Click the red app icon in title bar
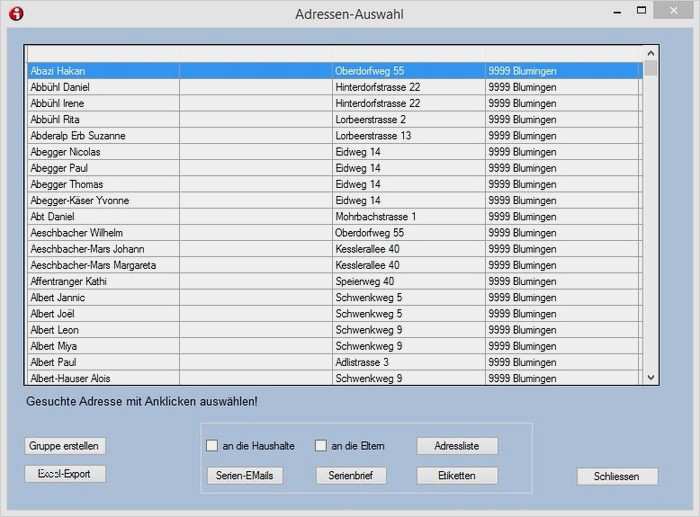Screen dimensions: 700x517 (x=15, y=14)
